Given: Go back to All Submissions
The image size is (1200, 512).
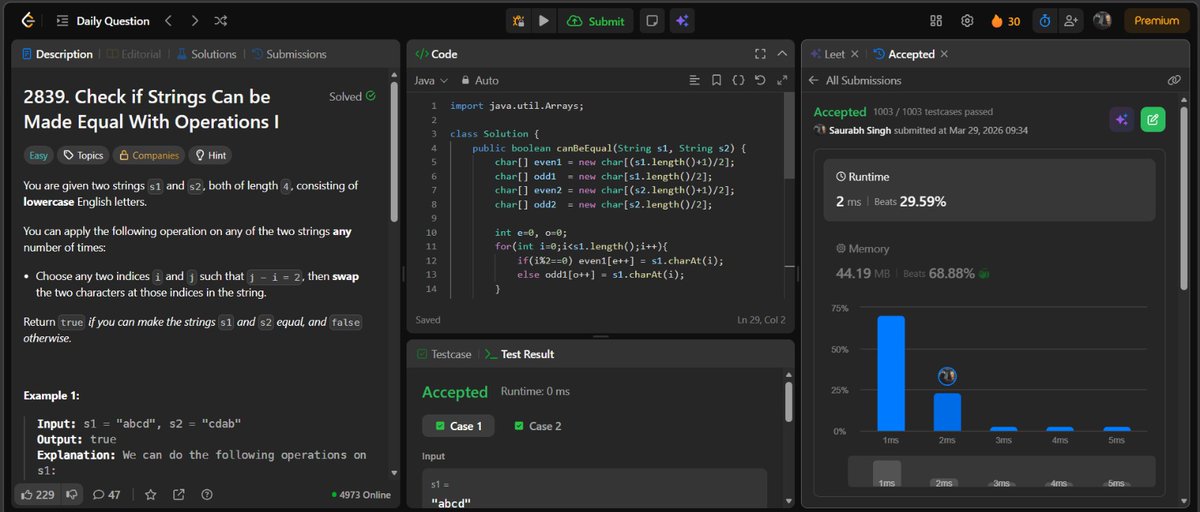Looking at the screenshot, I should 855,80.
